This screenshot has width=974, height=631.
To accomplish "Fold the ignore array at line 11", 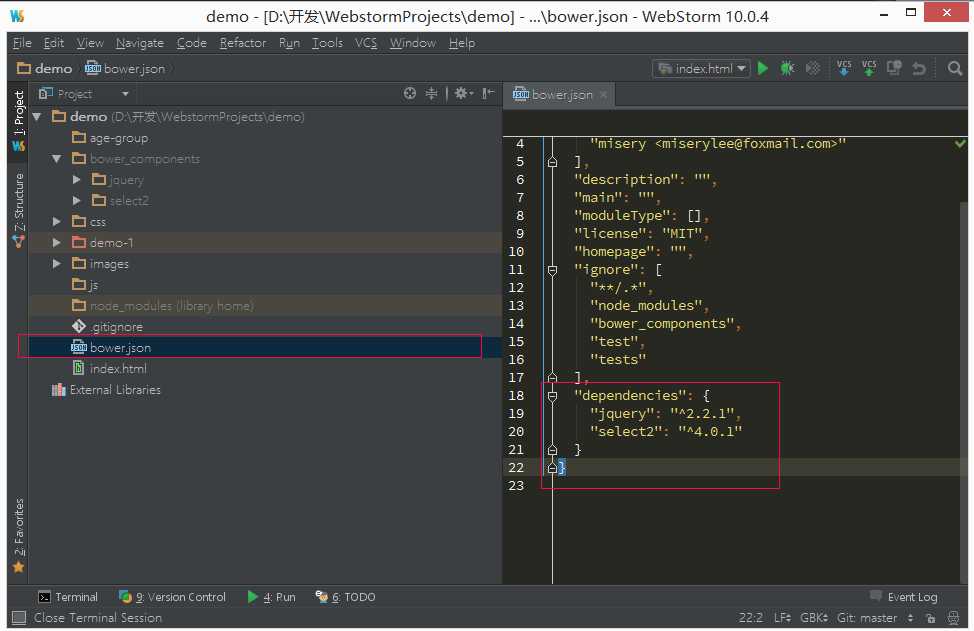I will pyautogui.click(x=552, y=270).
